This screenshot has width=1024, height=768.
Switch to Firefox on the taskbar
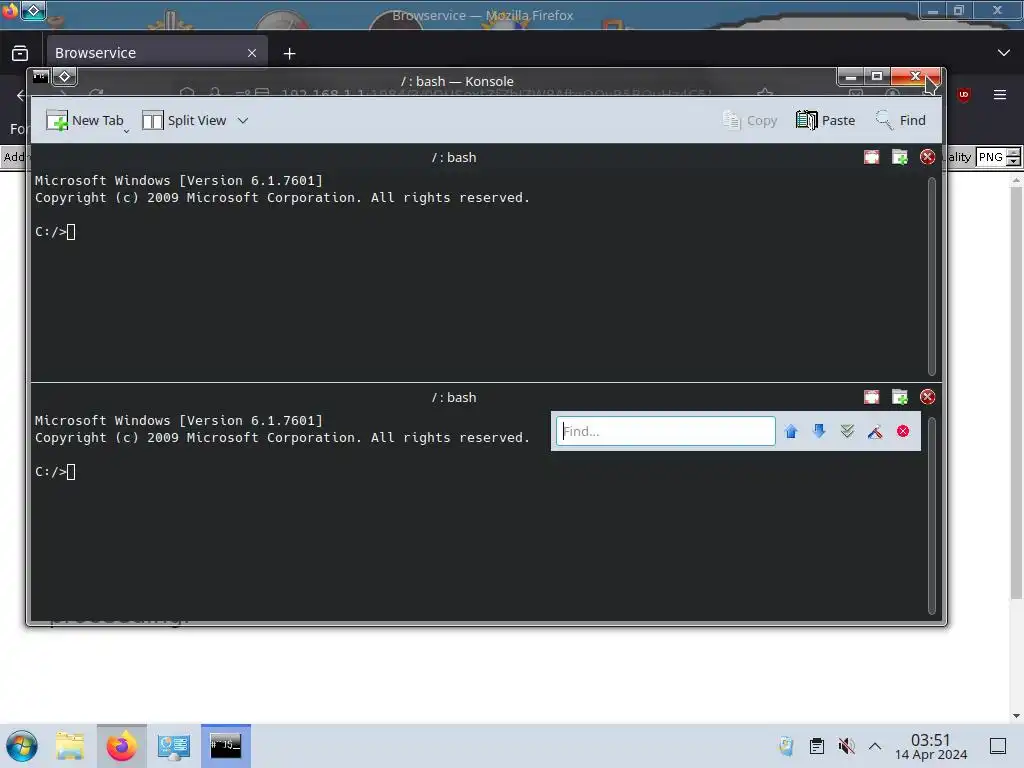(x=121, y=746)
